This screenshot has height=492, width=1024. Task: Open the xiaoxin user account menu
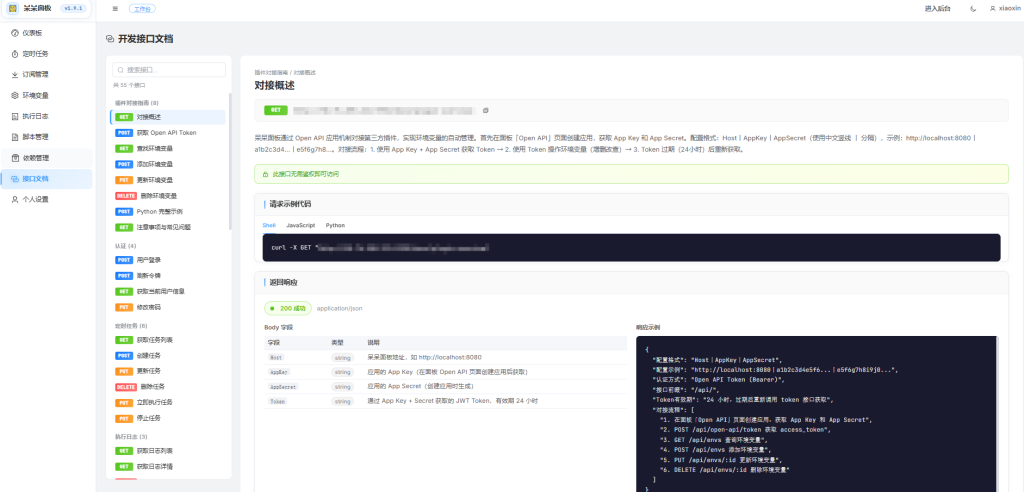(x=1004, y=8)
